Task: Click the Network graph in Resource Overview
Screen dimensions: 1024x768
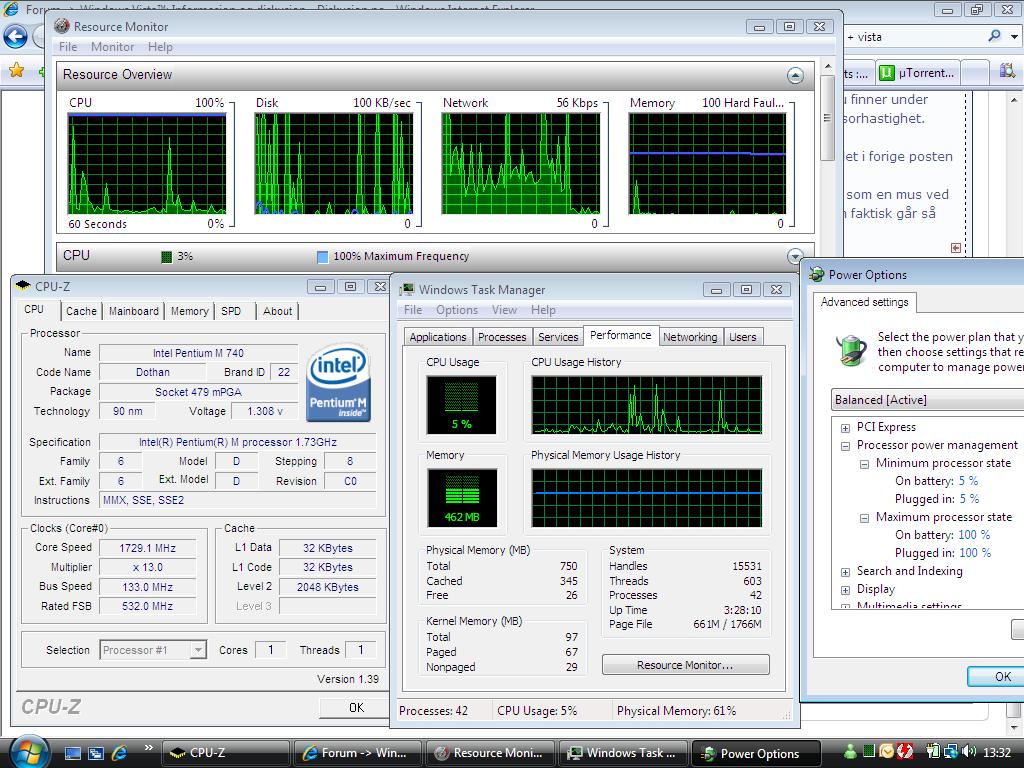Action: (x=520, y=163)
